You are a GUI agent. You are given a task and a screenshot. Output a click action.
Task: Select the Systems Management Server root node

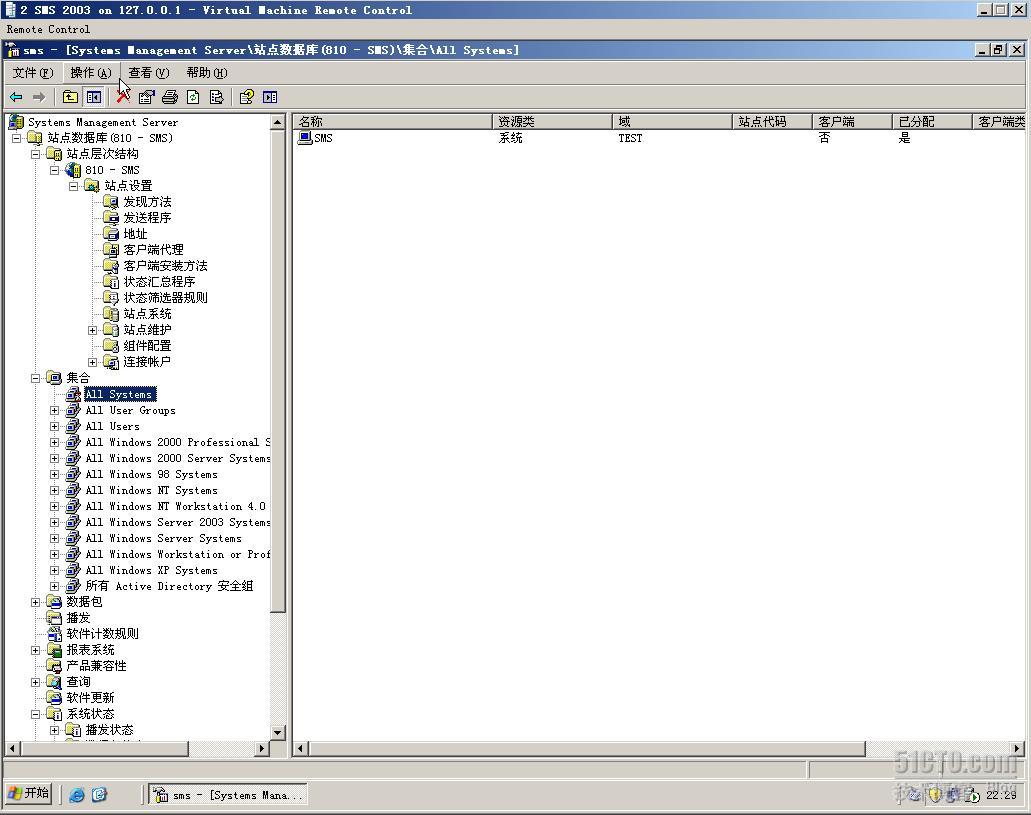pyautogui.click(x=103, y=122)
